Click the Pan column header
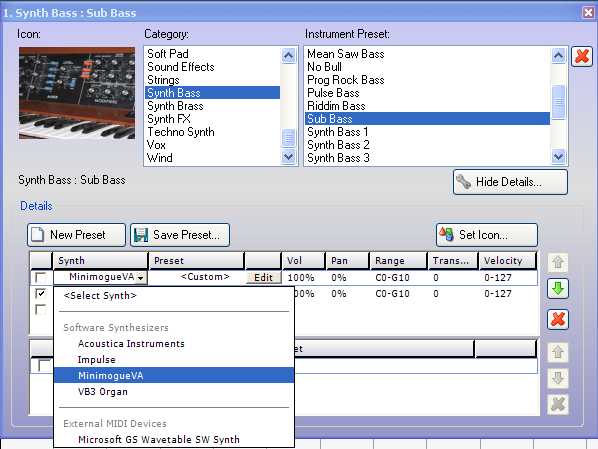Viewport: 598px width, 449px height. point(347,261)
